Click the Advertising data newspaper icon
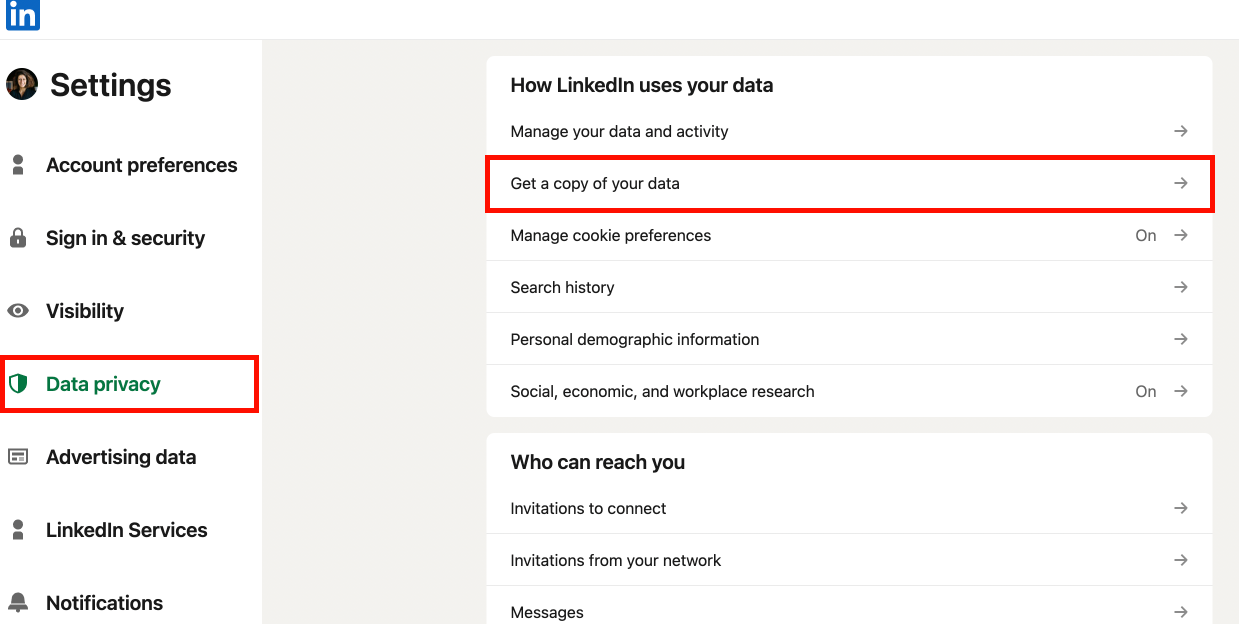This screenshot has height=624, width=1239. point(18,457)
